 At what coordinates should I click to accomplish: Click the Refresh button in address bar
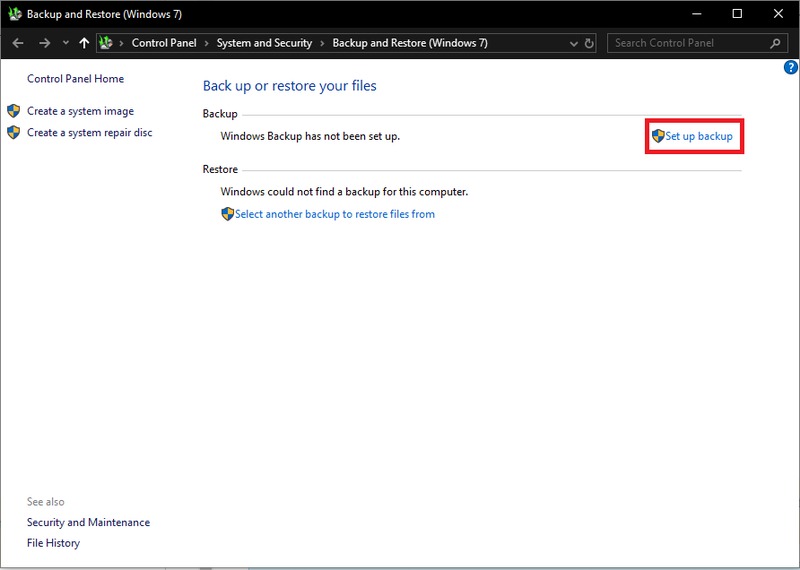589,43
